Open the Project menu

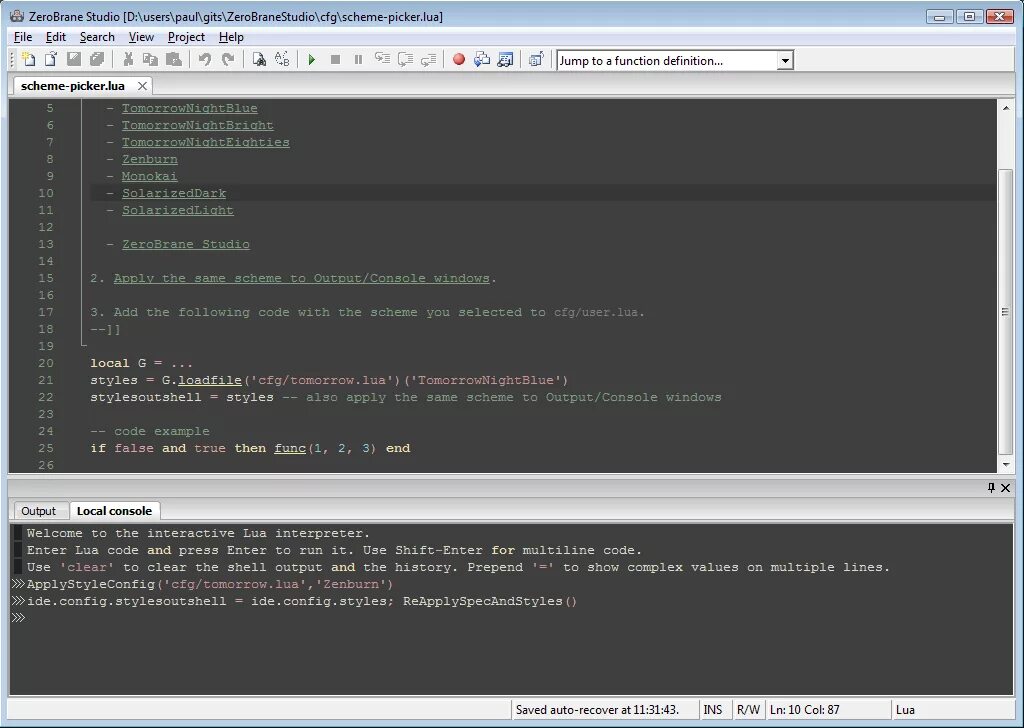click(x=186, y=37)
